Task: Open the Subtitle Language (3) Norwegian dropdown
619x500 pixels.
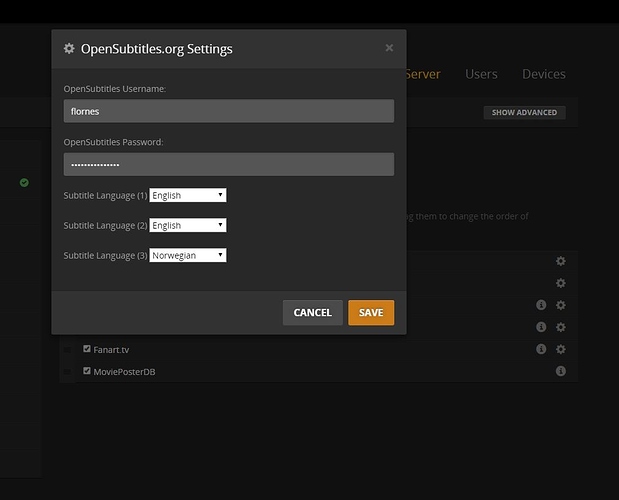Action: pyautogui.click(x=188, y=255)
